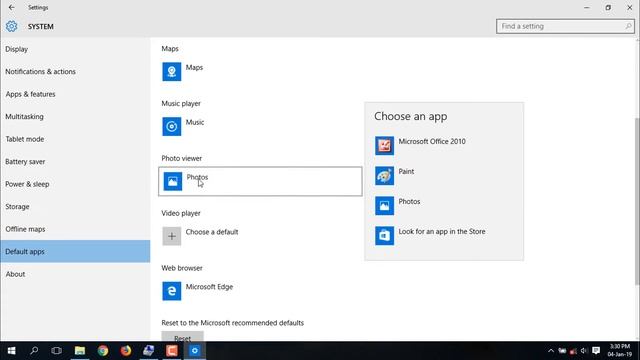Image resolution: width=640 pixels, height=360 pixels.
Task: Open the Display settings page
Action: click(75, 49)
